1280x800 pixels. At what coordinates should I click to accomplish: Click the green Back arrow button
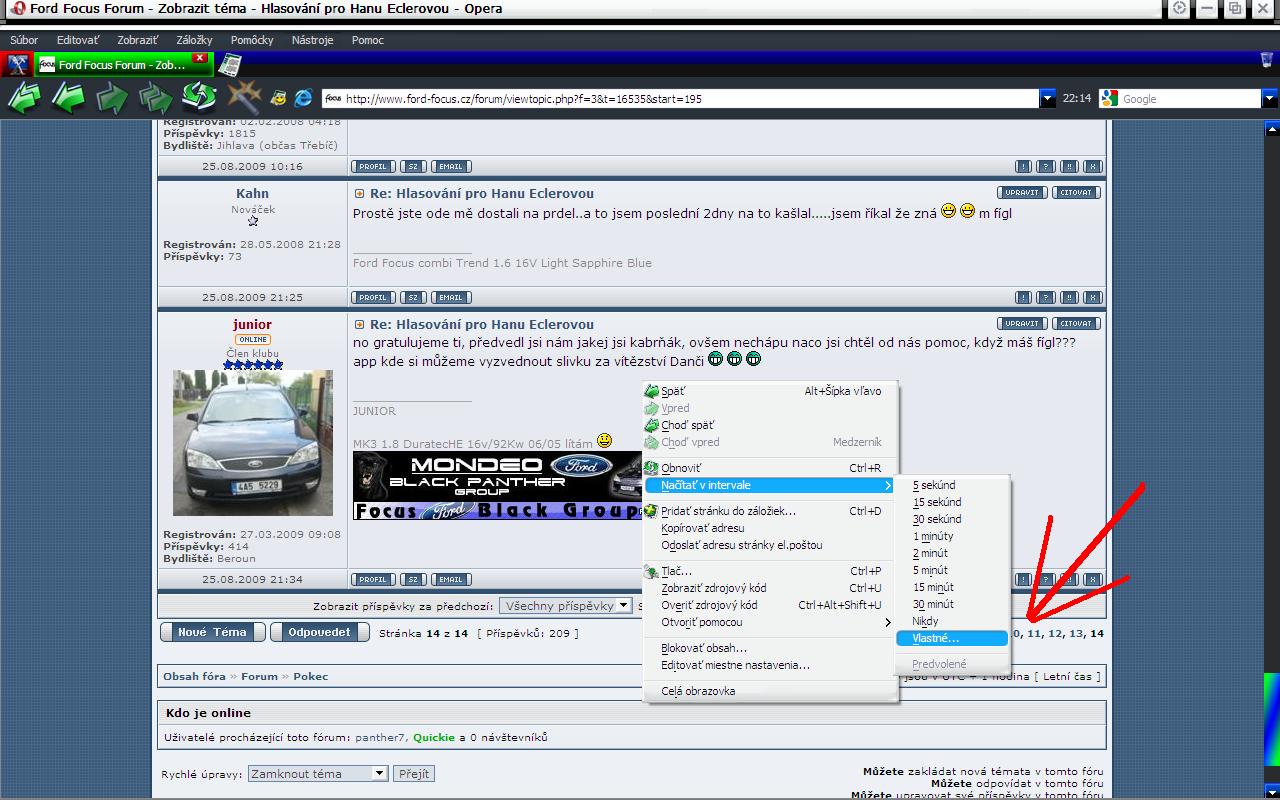click(x=68, y=98)
